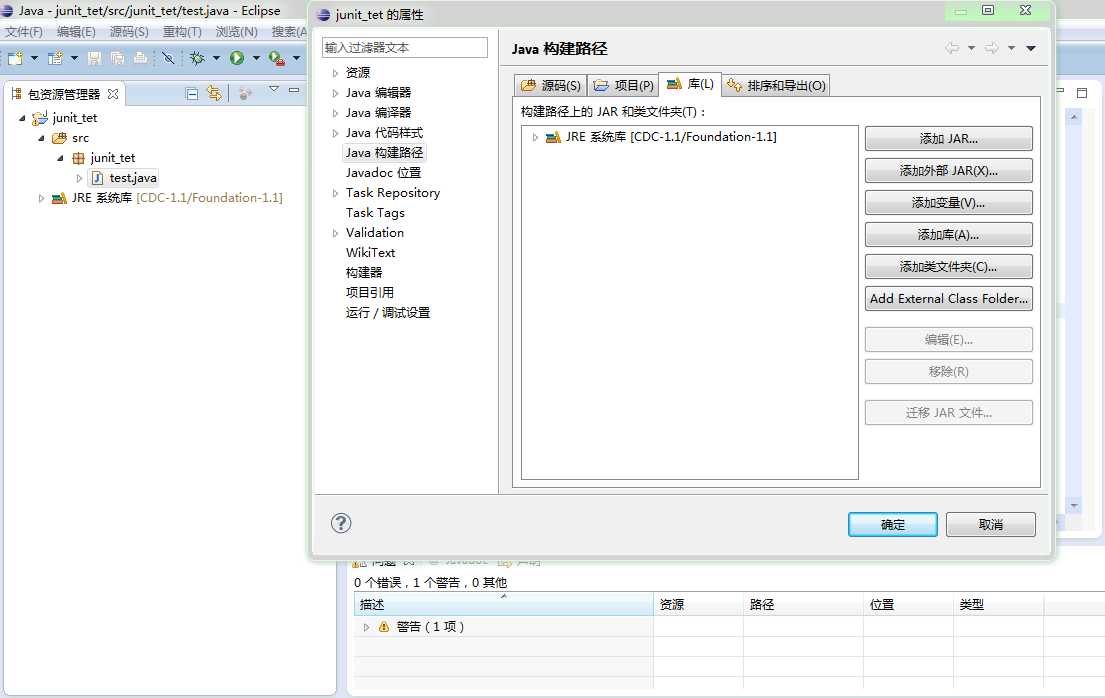Expand Java 编辑器 category

(x=335, y=92)
